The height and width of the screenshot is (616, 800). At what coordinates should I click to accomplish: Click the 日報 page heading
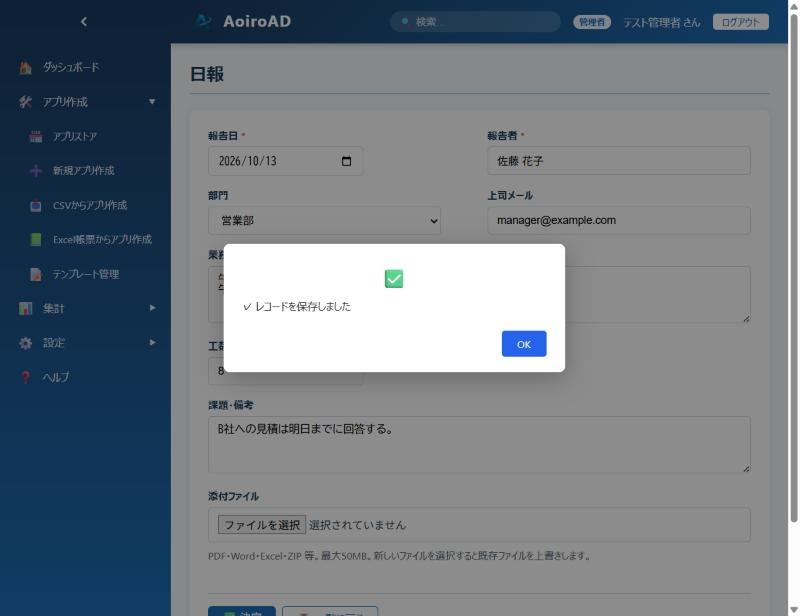point(207,74)
